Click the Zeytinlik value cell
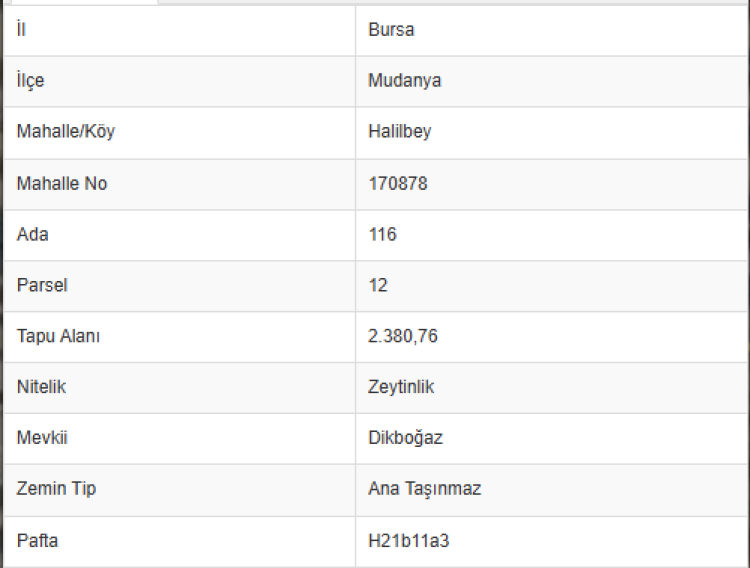 point(401,387)
